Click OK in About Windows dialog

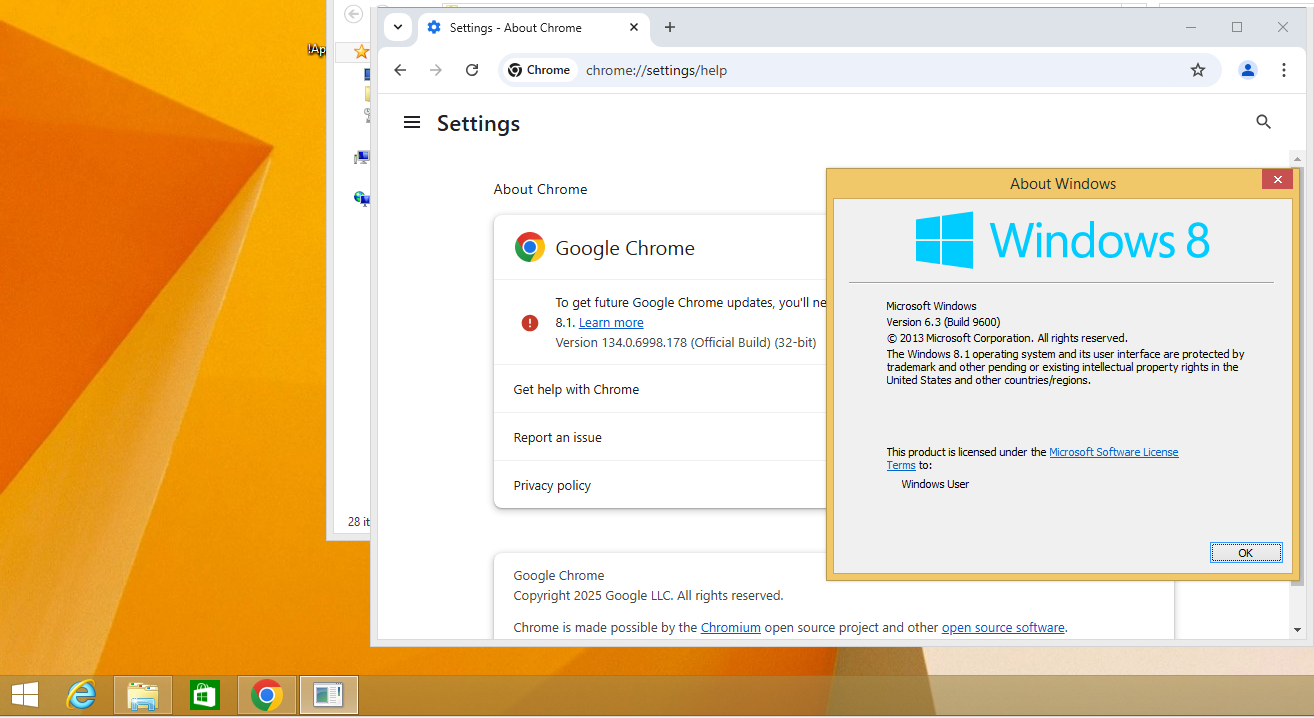click(1245, 553)
